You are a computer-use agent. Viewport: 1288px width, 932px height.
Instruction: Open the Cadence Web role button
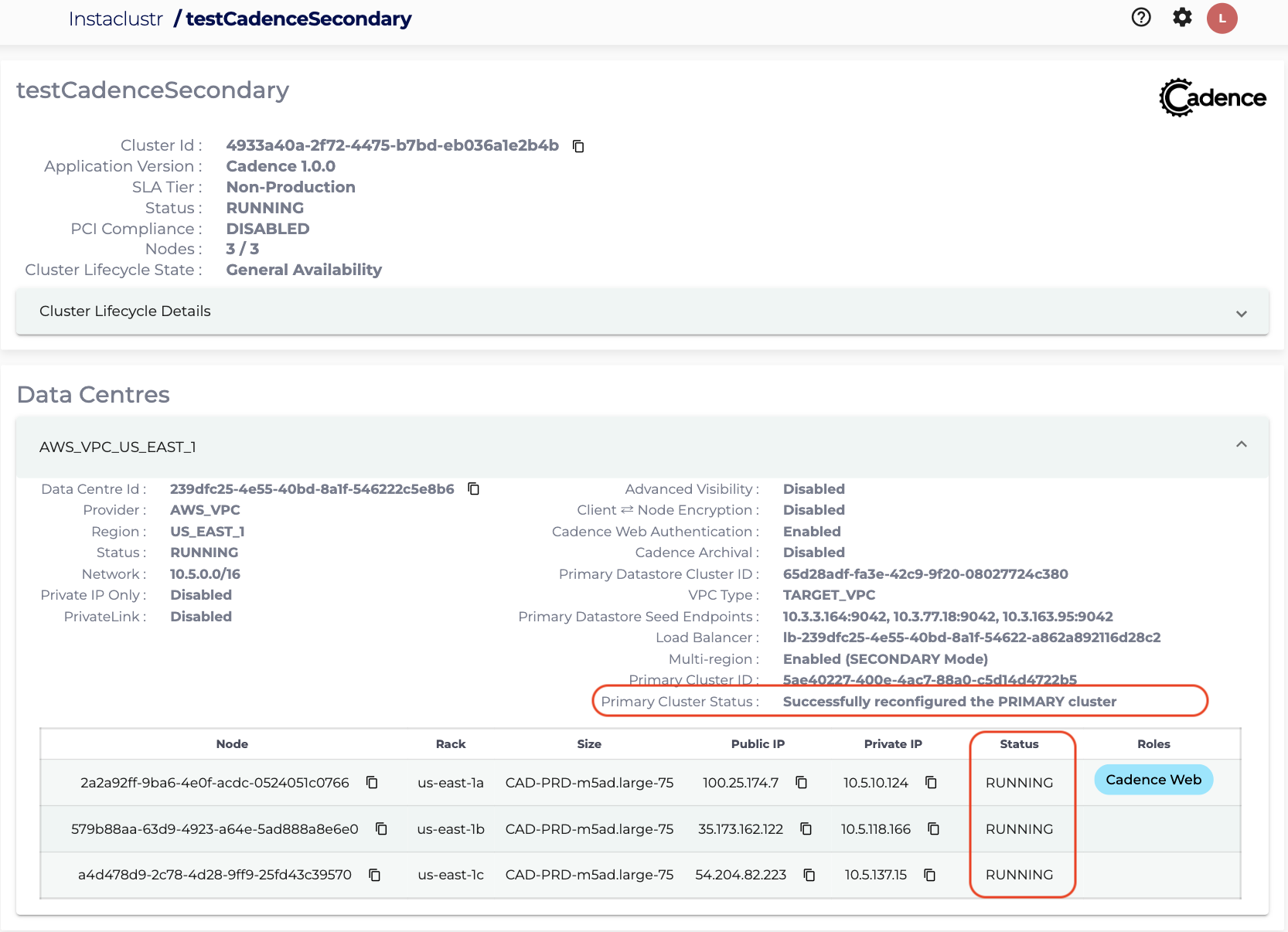1153,780
